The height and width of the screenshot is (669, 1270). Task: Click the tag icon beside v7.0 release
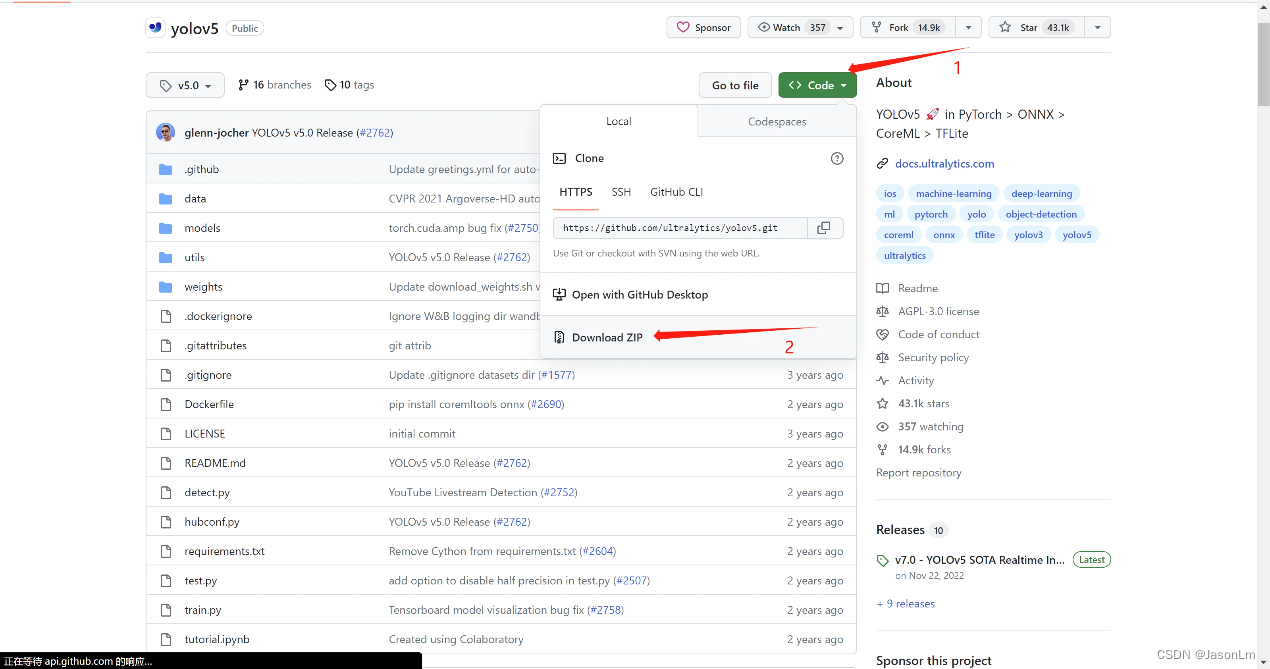point(882,560)
